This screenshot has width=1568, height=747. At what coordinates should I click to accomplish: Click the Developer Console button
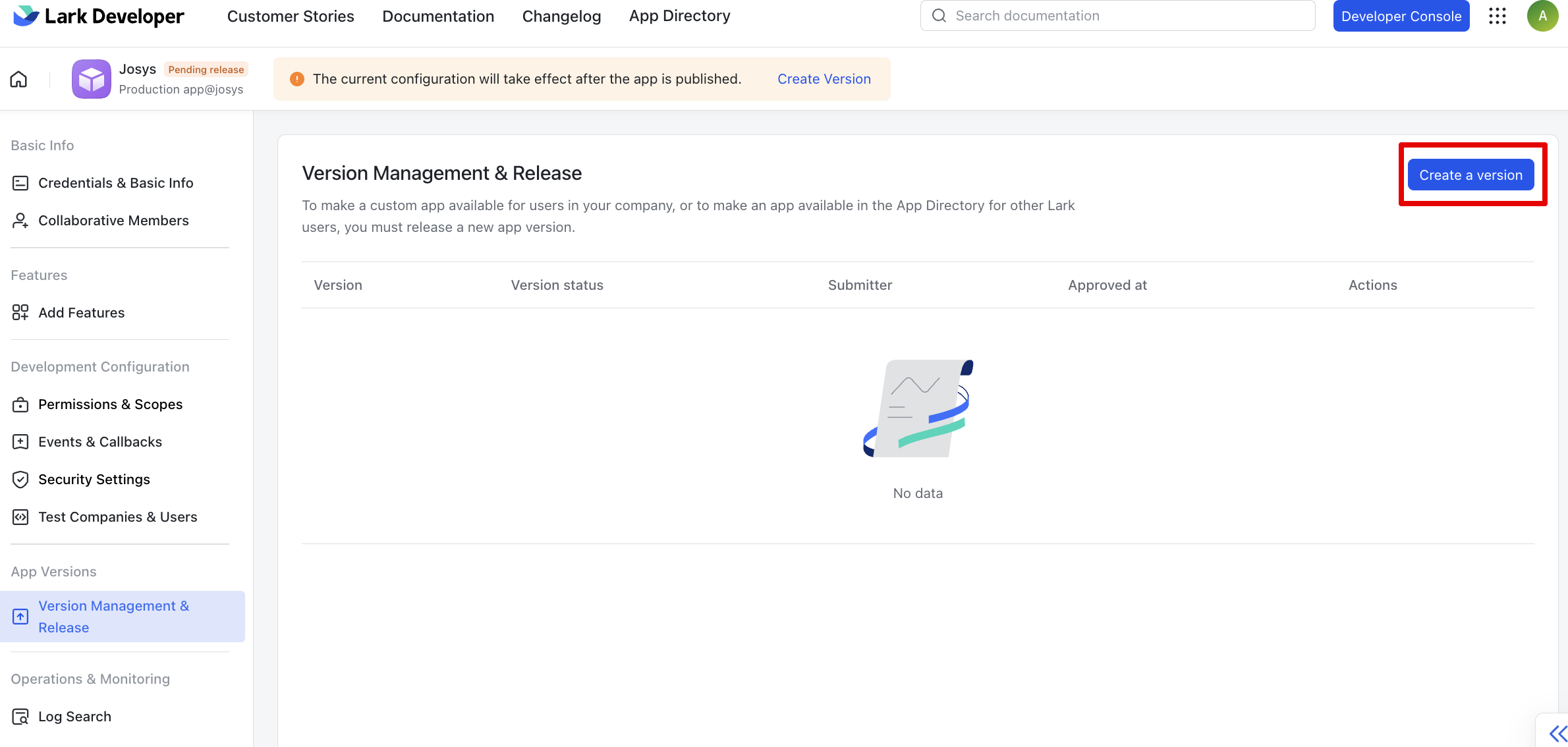pyautogui.click(x=1401, y=16)
